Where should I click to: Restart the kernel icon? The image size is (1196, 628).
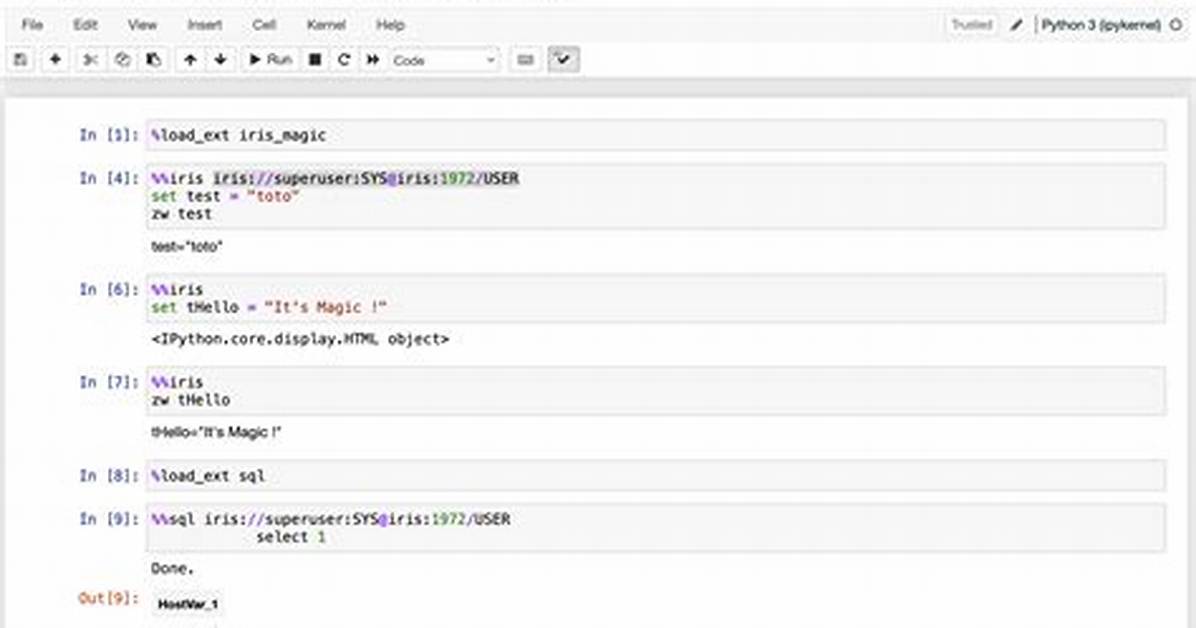(344, 60)
